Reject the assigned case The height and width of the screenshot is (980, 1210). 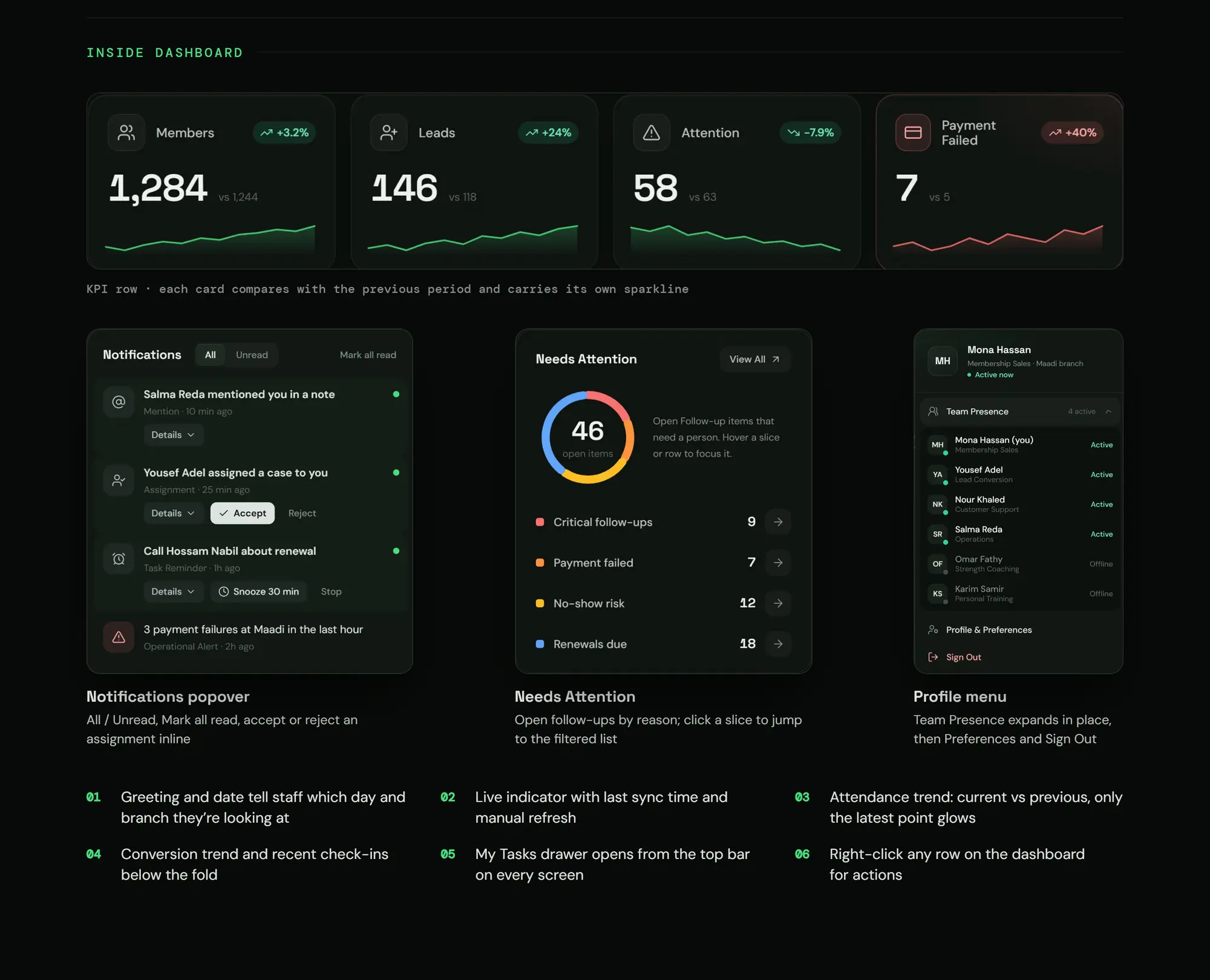point(302,513)
